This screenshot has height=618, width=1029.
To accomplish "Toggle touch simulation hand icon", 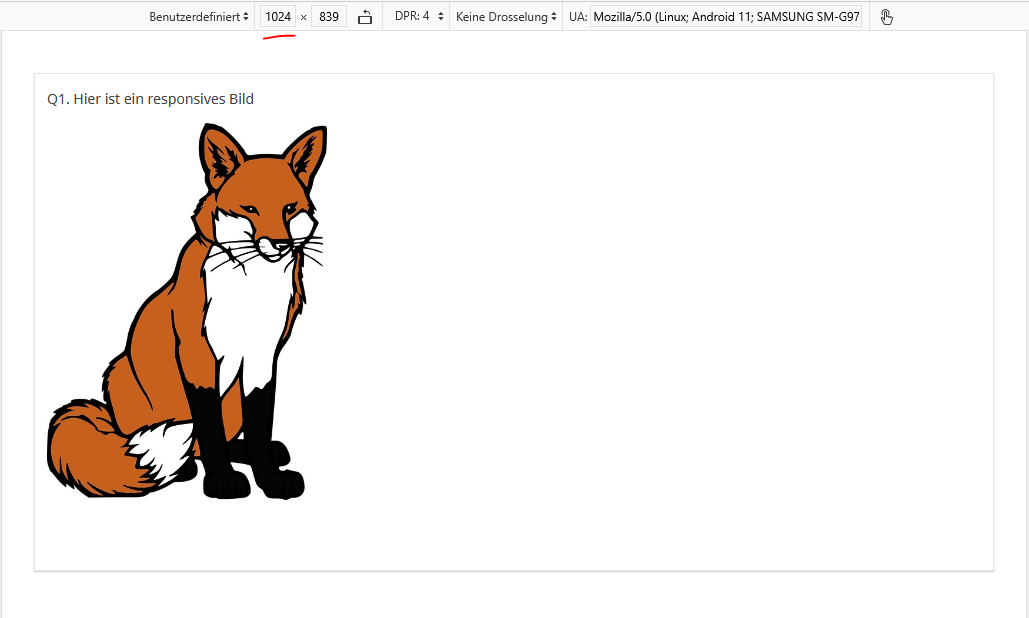I will point(886,17).
